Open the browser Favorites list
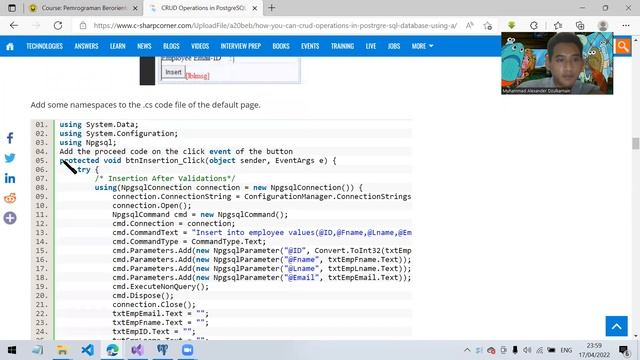 pos(558,26)
